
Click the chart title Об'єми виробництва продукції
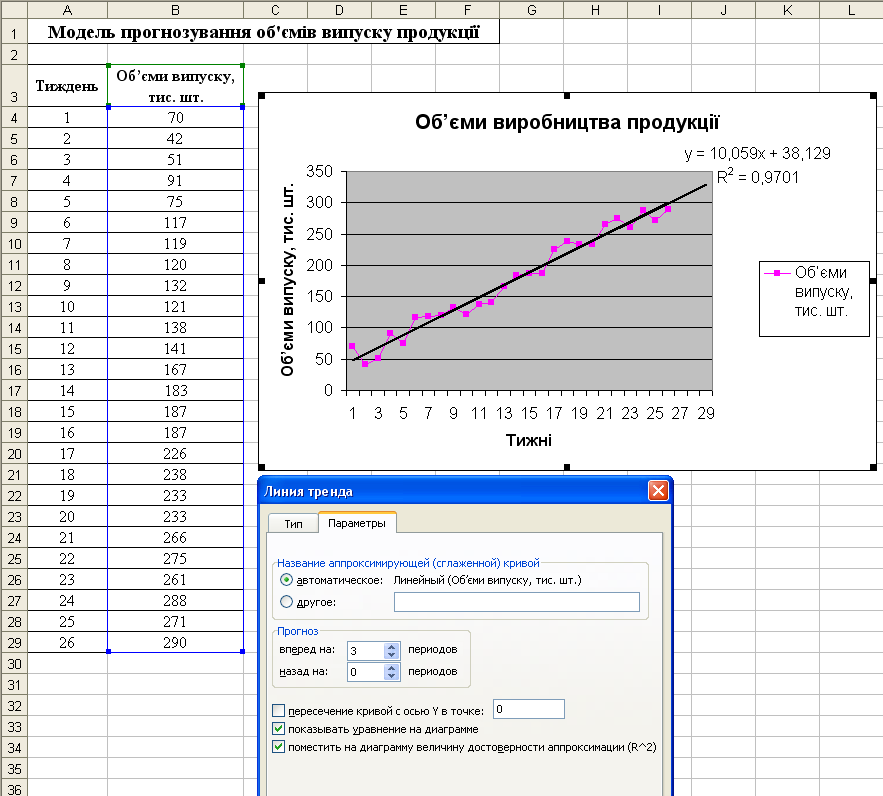pos(567,123)
